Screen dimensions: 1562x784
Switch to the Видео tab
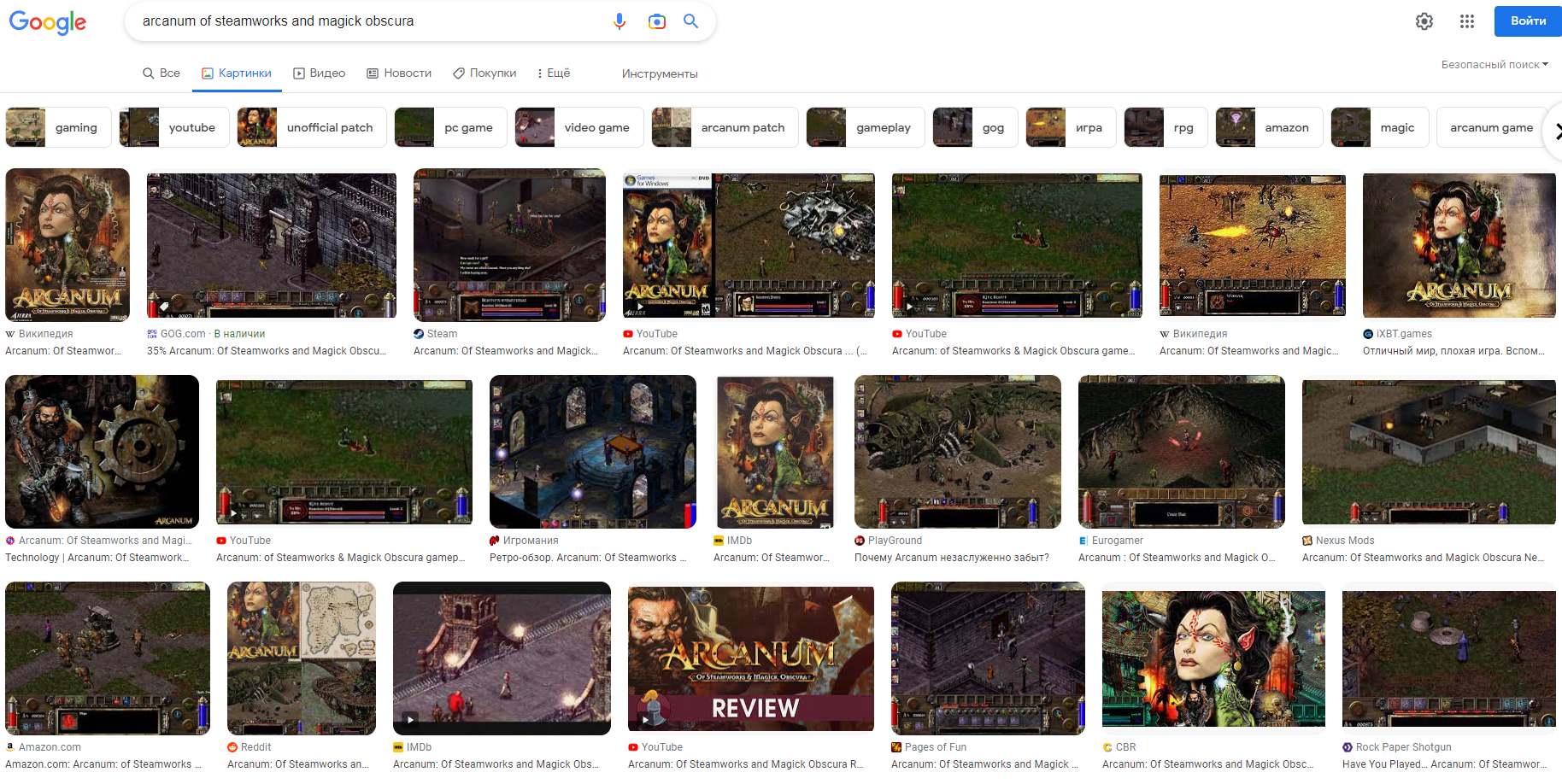point(320,73)
